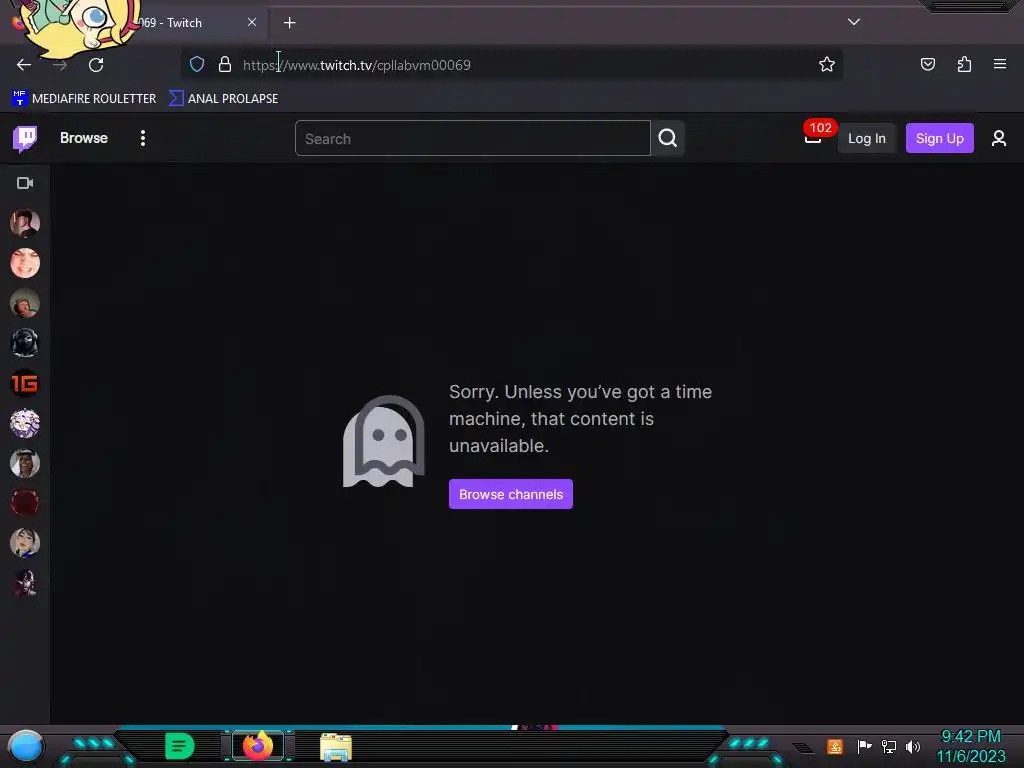Screen dimensions: 1024x768
Task: Open MEDIAFIRE ROULETTER bookmark
Action: tap(84, 99)
